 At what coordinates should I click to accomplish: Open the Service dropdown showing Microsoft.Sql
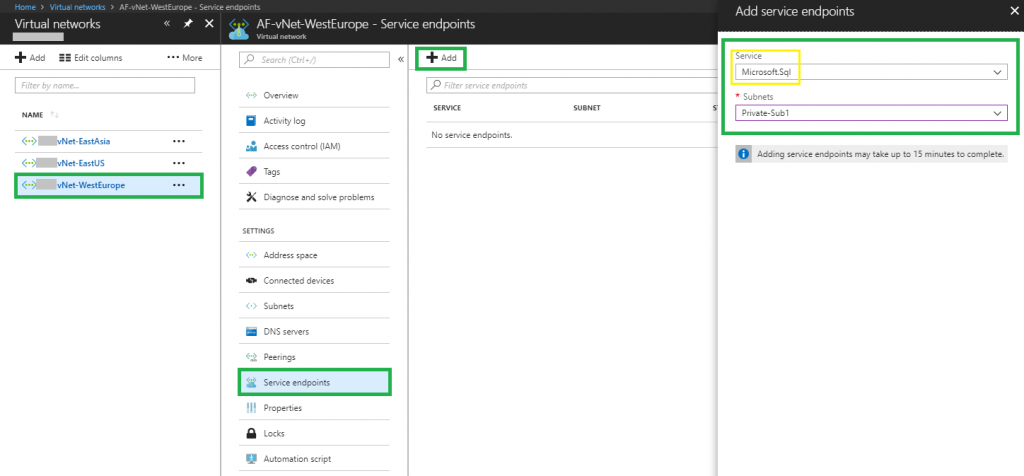coord(871,72)
